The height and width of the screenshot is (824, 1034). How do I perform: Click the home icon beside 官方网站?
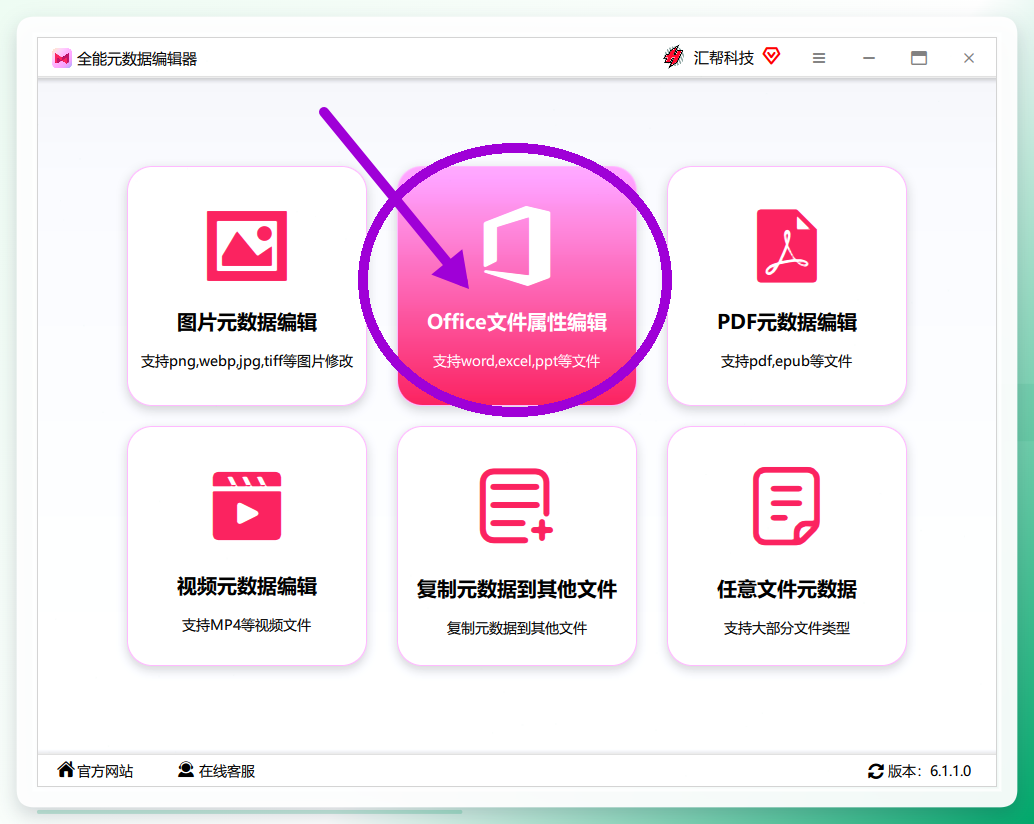(65, 769)
